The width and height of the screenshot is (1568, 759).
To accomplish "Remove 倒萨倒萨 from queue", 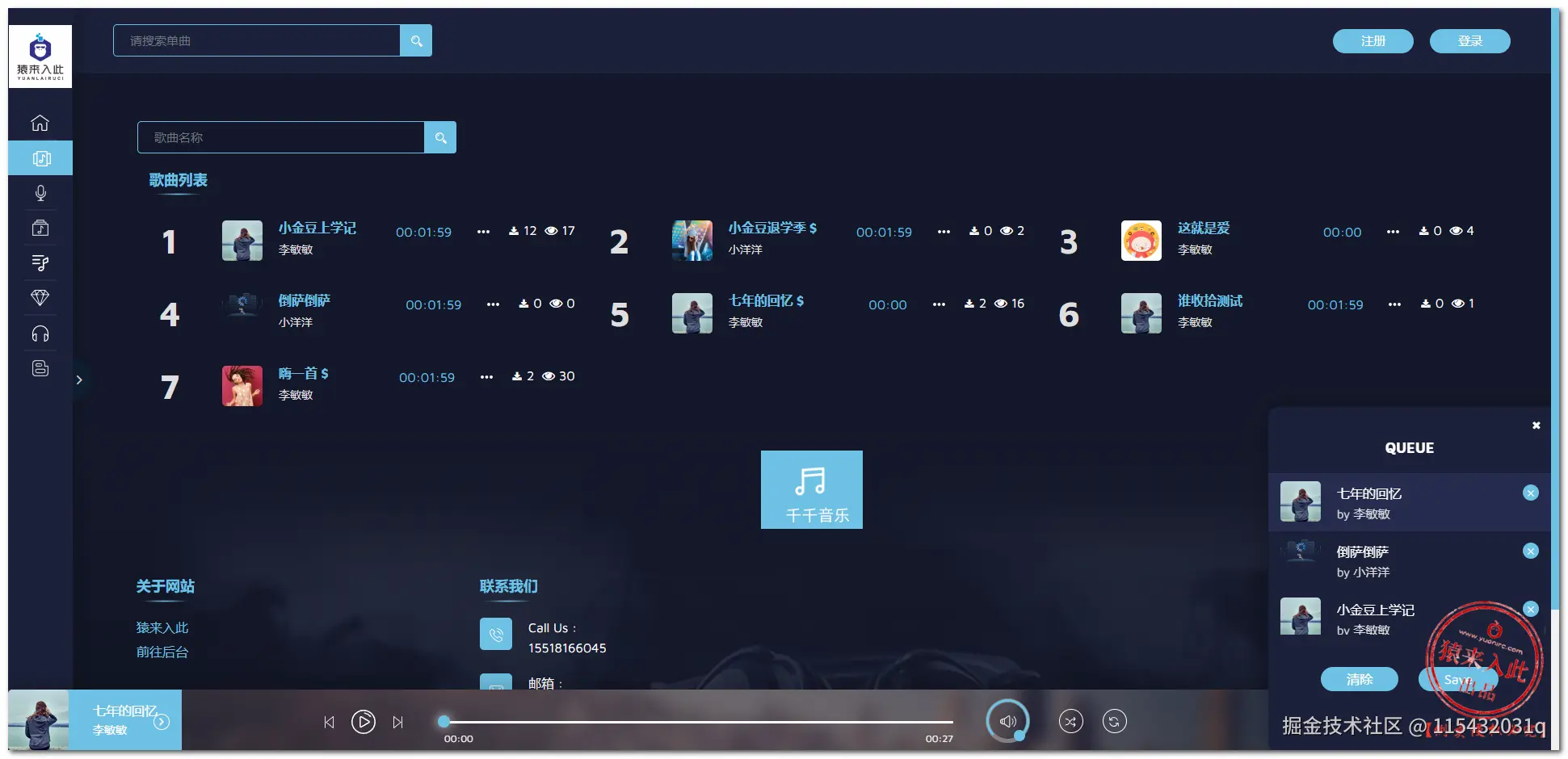I will click(1531, 551).
